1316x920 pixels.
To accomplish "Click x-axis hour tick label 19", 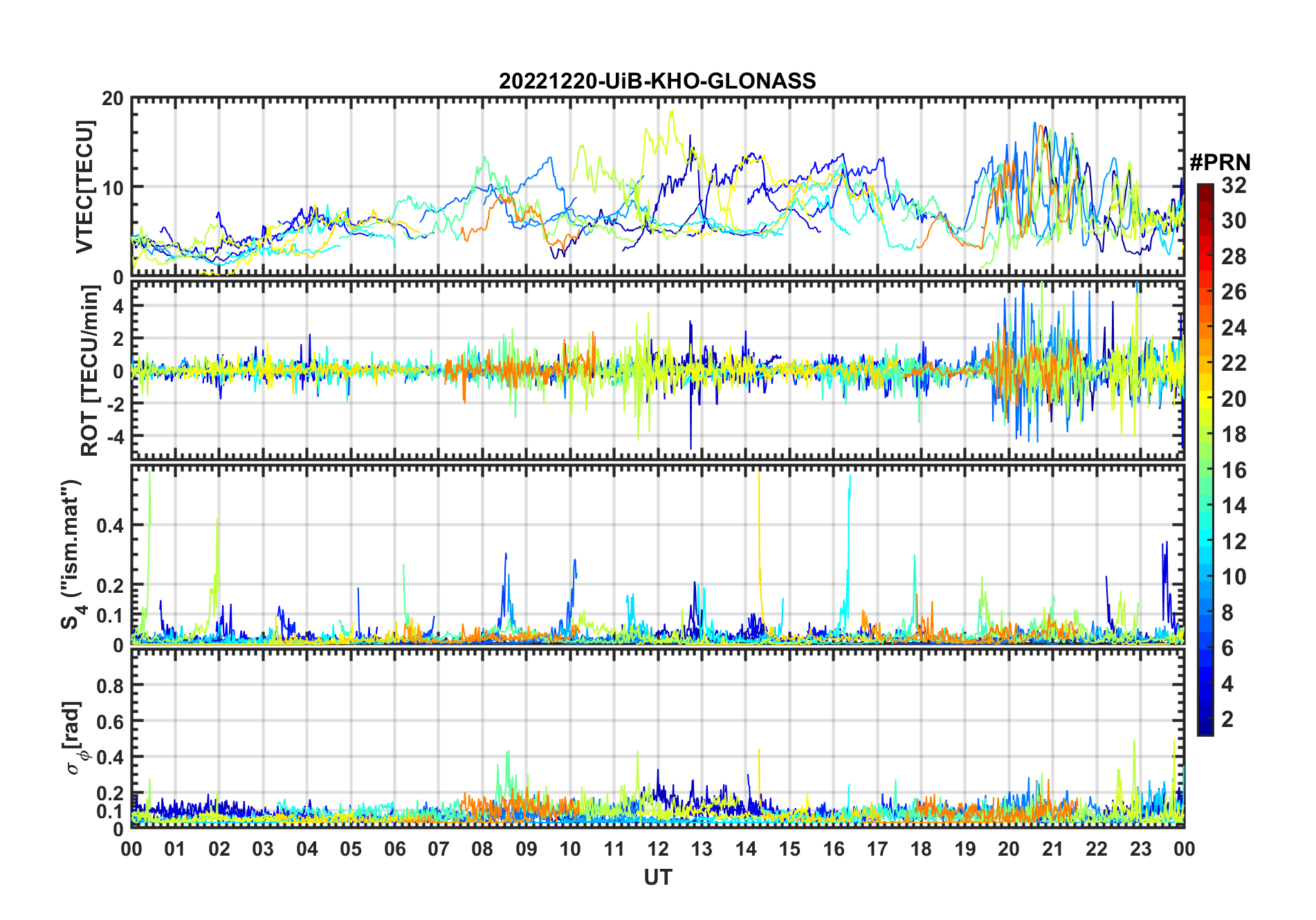I will click(965, 849).
